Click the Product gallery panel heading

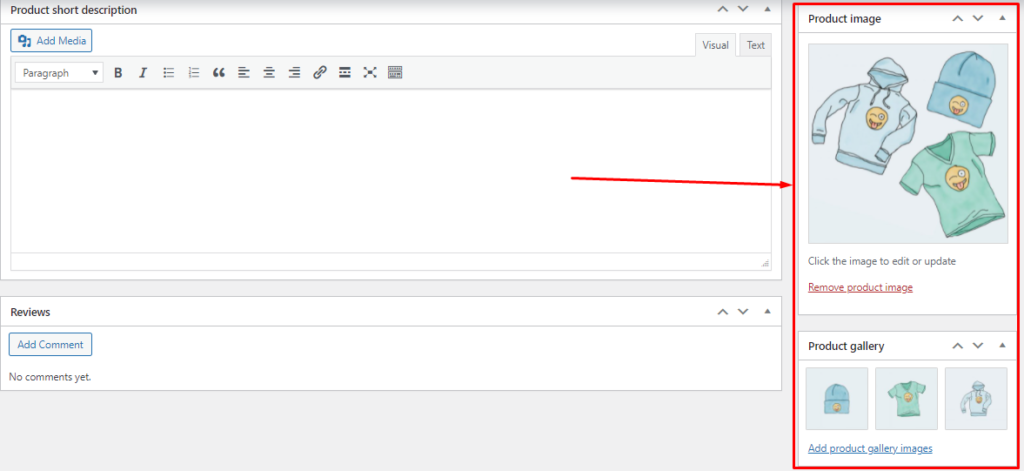pos(846,346)
